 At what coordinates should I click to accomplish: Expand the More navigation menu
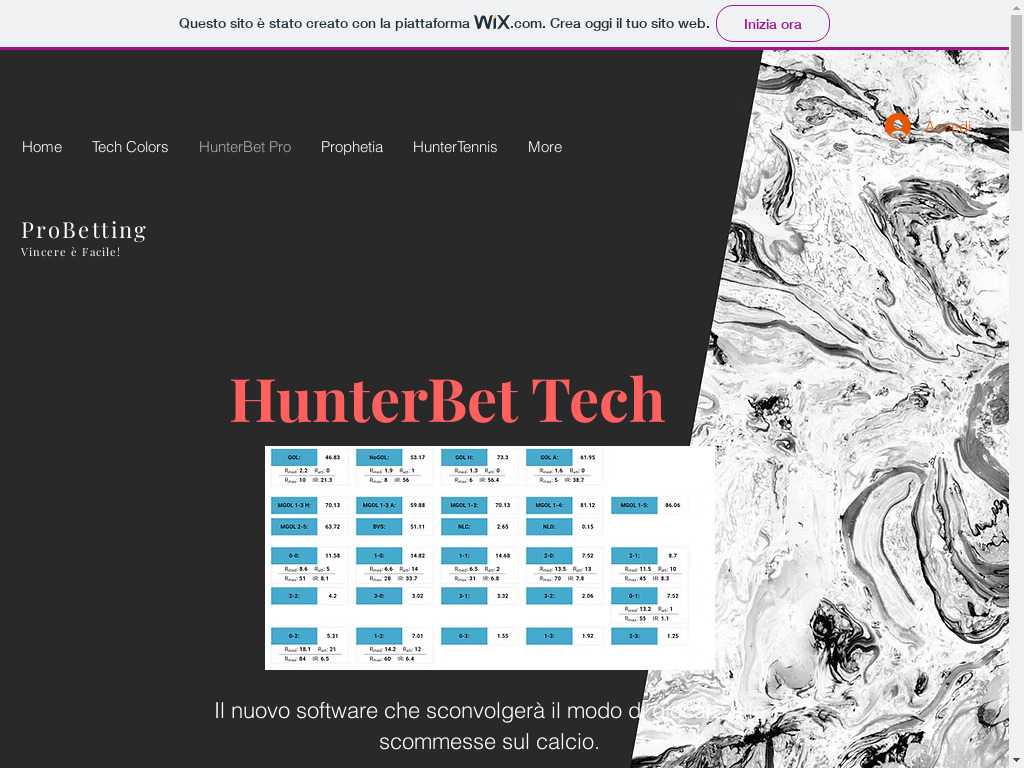pyautogui.click(x=545, y=147)
